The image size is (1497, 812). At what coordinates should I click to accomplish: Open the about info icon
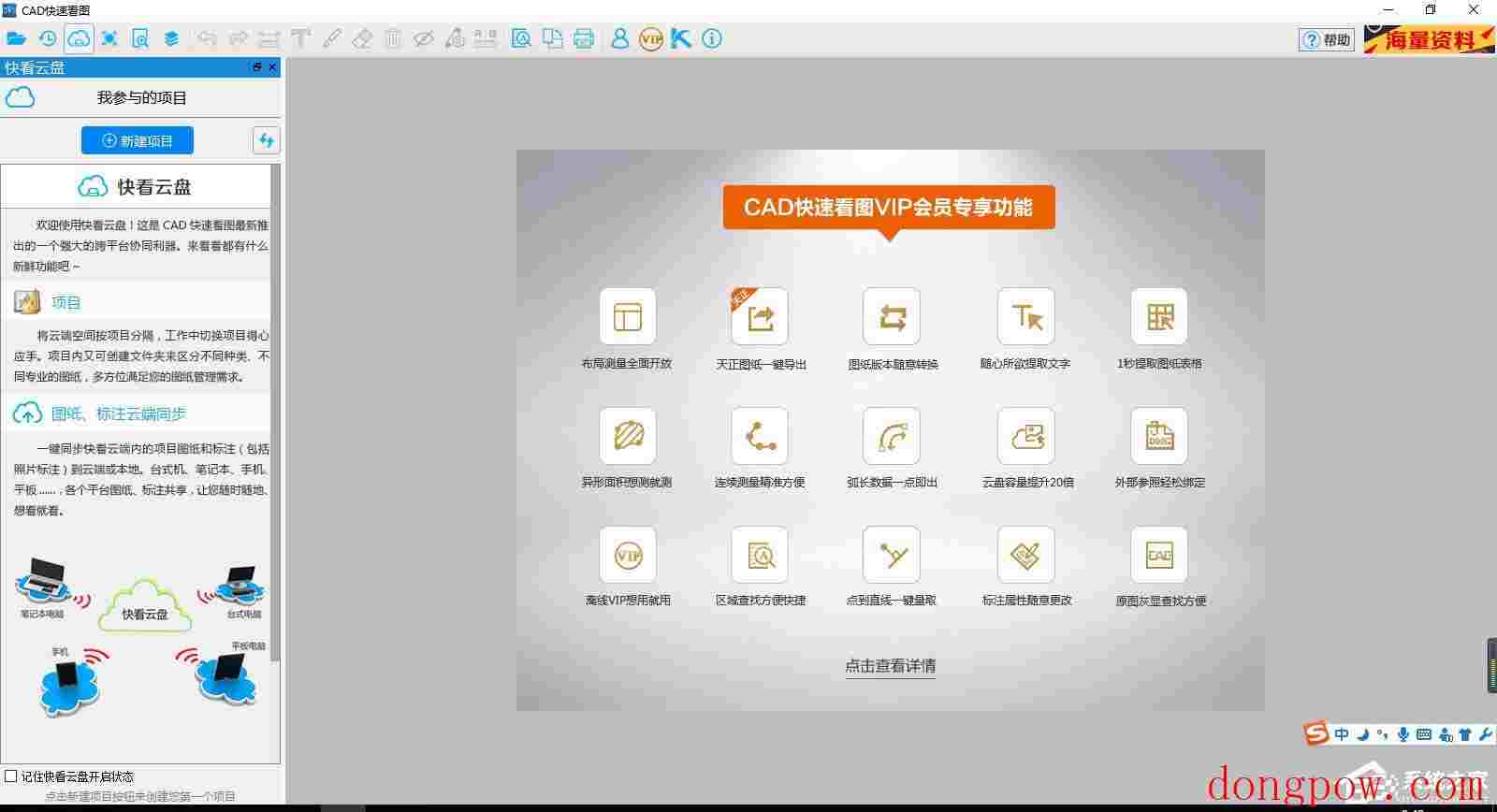tap(712, 38)
